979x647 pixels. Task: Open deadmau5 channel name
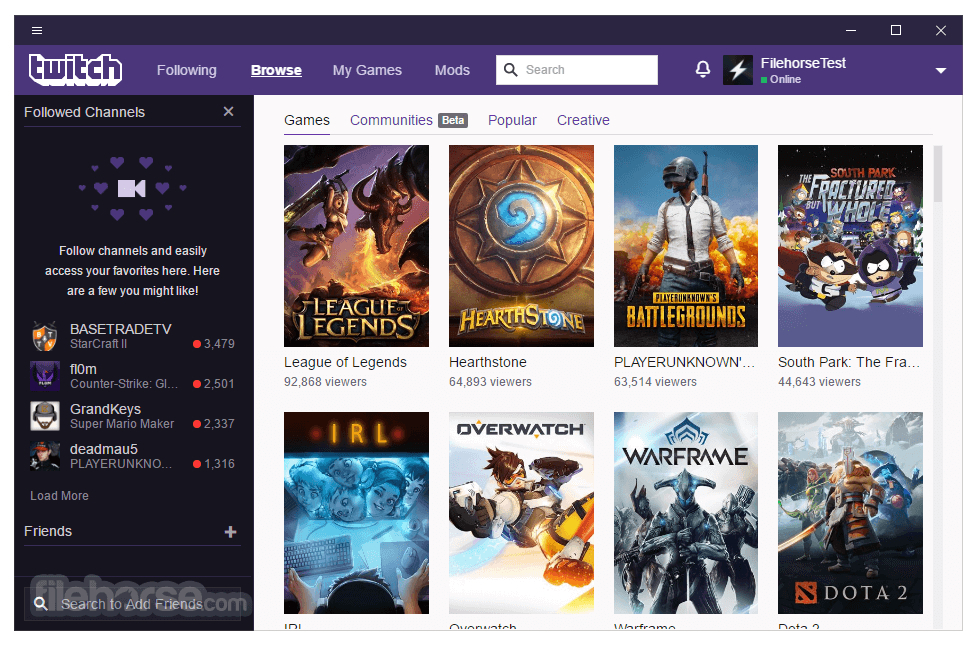click(104, 449)
